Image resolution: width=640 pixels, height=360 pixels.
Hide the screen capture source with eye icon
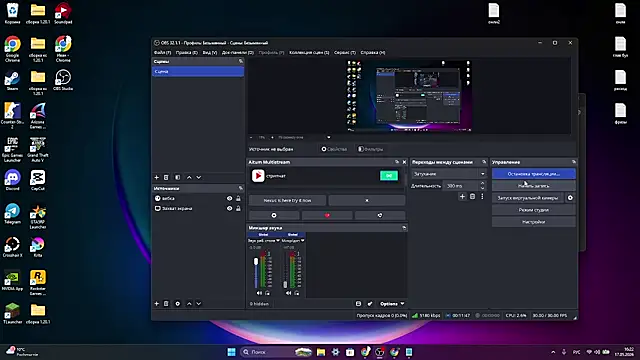pos(229,209)
